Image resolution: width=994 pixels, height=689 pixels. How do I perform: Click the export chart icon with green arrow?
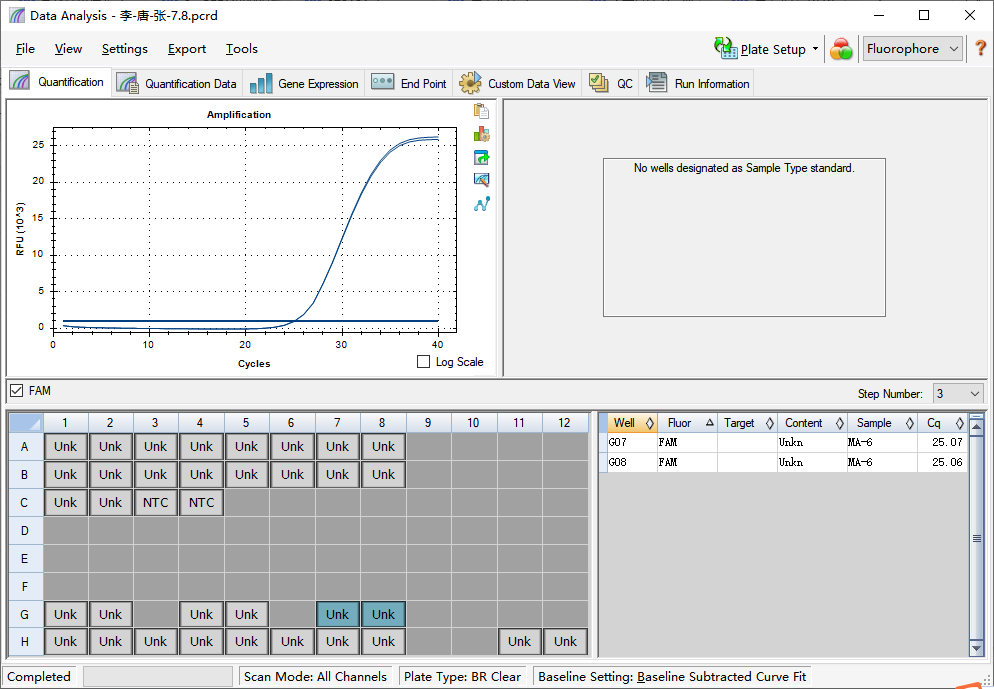pyautogui.click(x=481, y=157)
